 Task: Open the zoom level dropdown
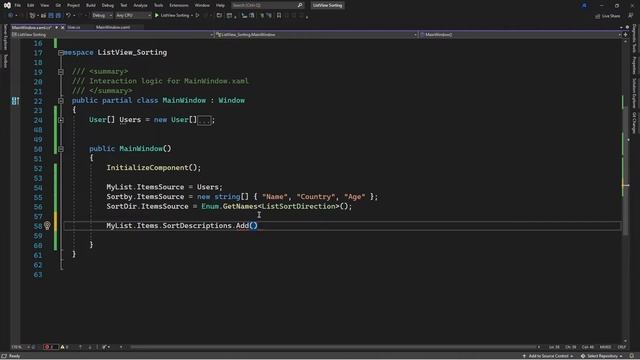[20, 347]
